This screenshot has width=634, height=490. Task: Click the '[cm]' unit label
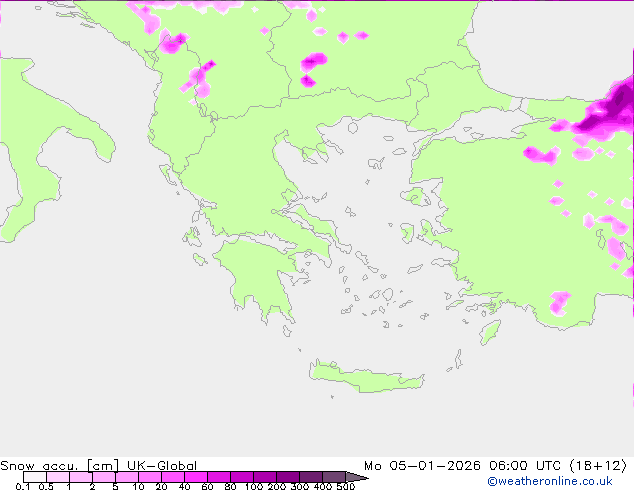104,465
